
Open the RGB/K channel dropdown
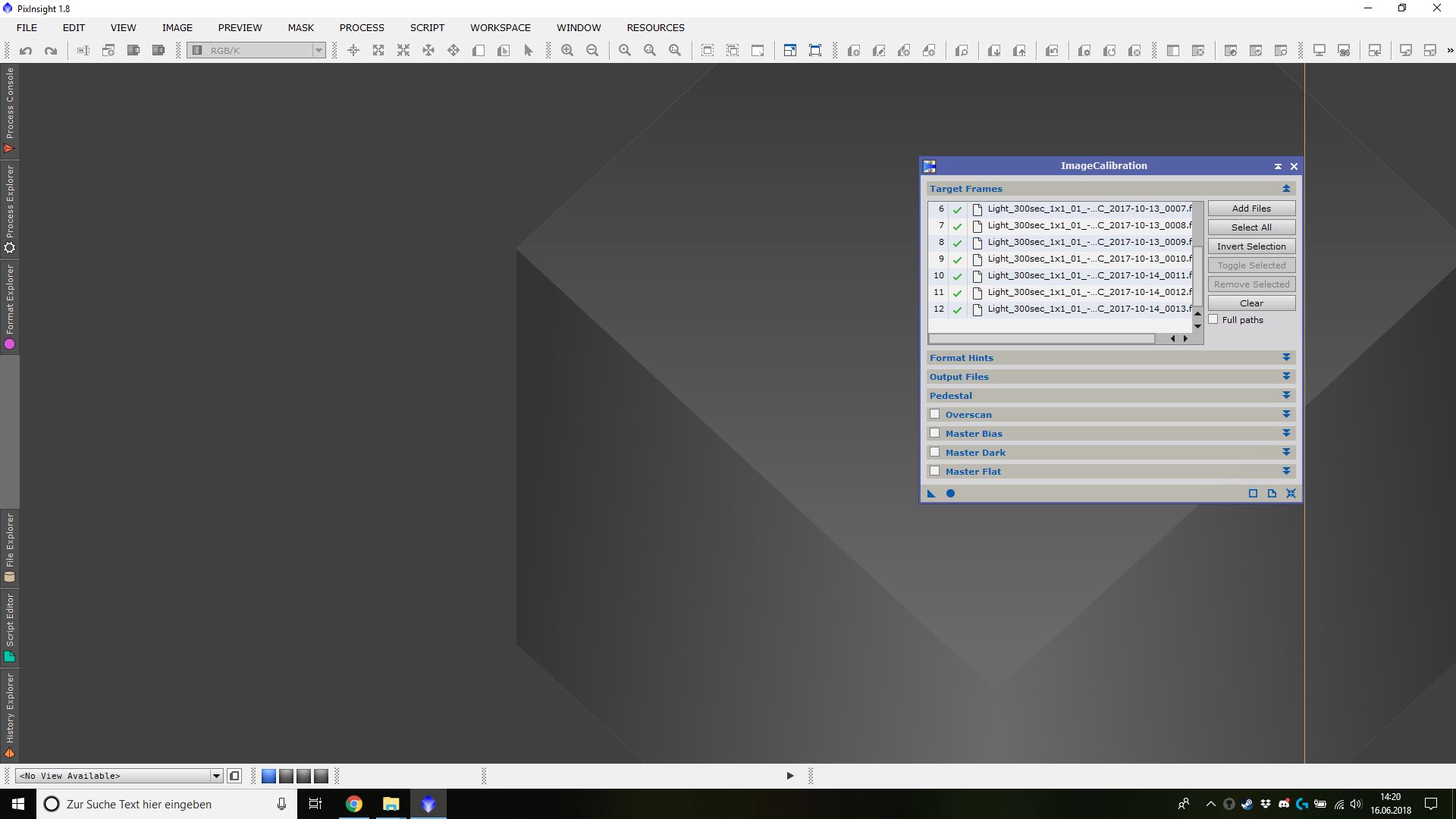coord(257,51)
